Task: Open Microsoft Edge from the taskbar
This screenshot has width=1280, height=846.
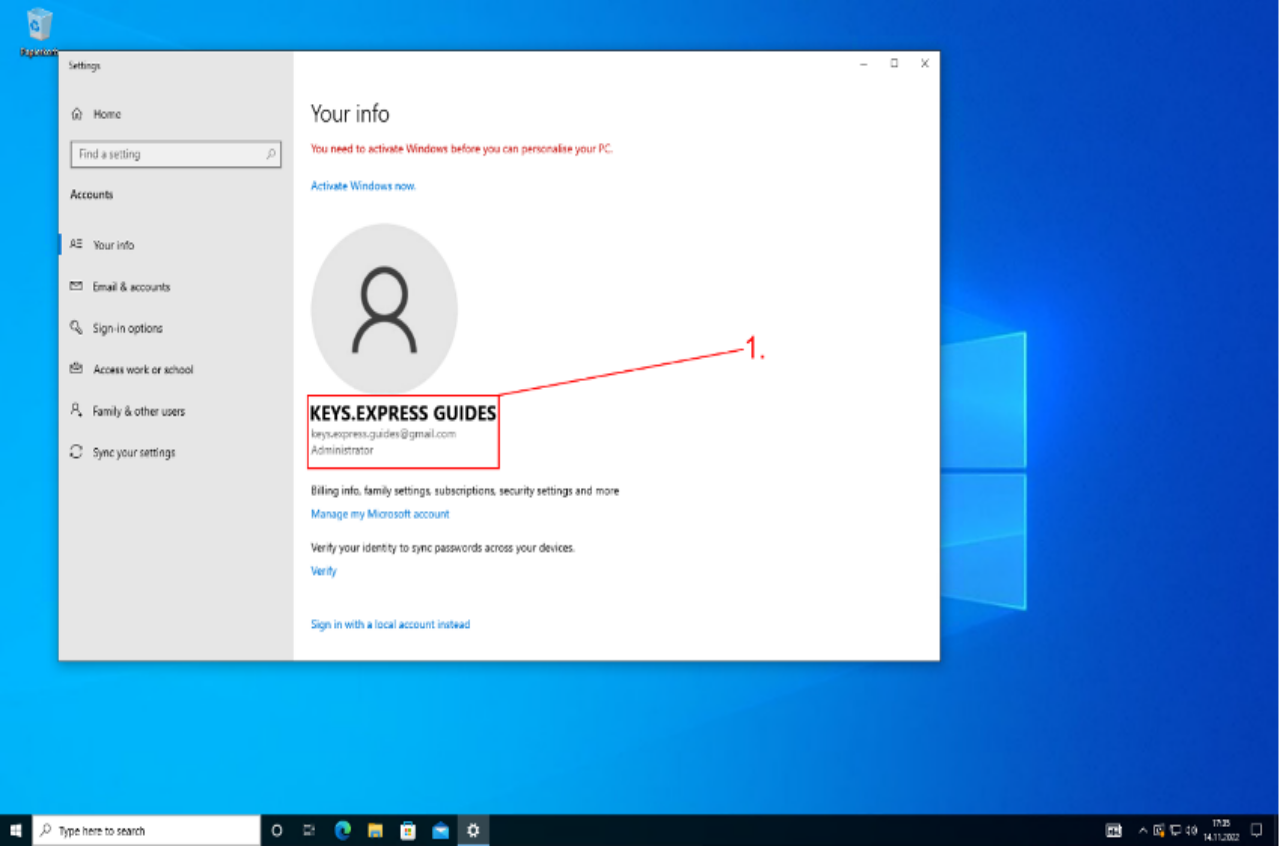Action: point(342,830)
